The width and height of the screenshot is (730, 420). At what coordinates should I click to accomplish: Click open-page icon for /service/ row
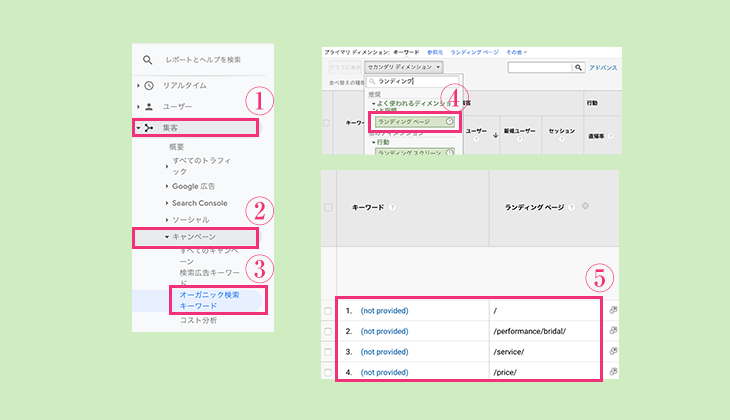click(x=613, y=351)
